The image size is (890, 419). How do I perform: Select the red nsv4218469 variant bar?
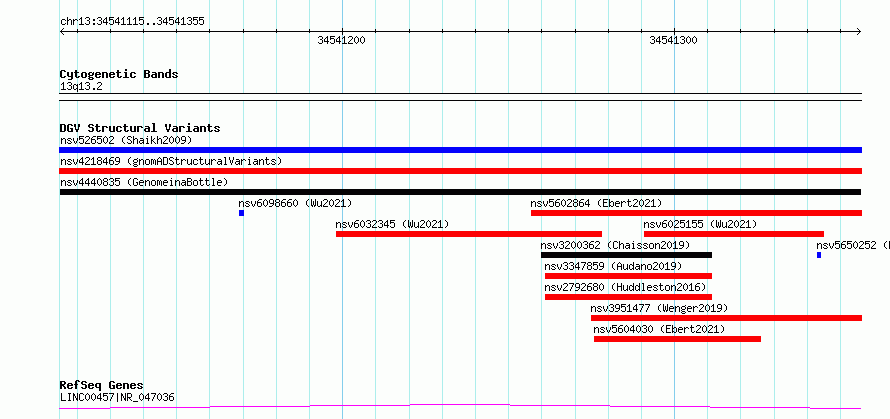(460, 171)
